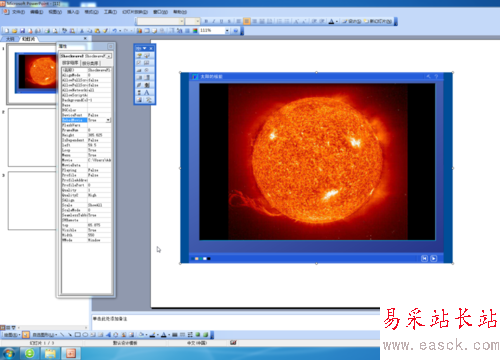Click 新幻灯片 new slide button
Screen dimensions: 500x360
click(x=378, y=21)
